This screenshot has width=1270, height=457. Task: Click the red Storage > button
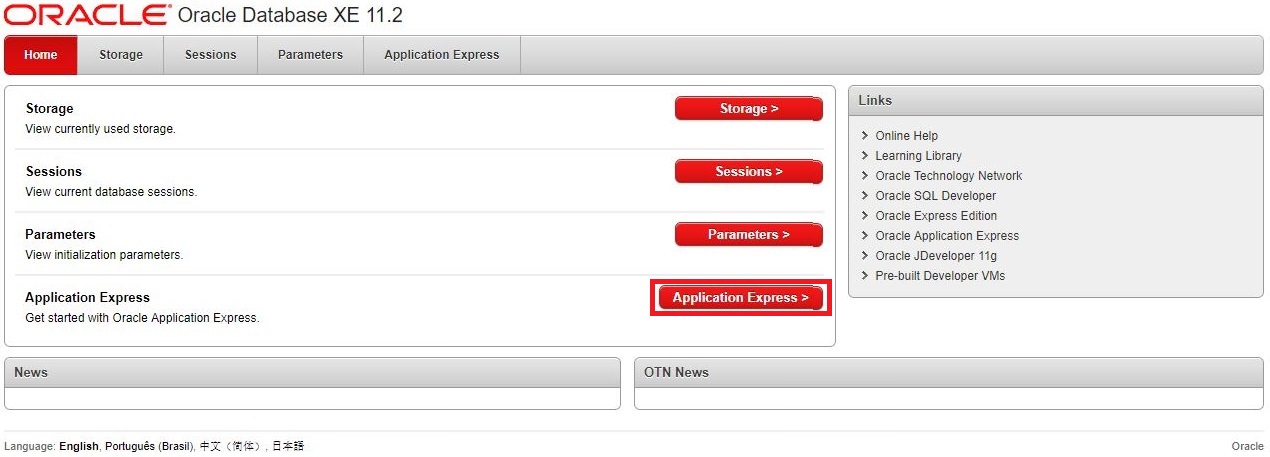[749, 108]
